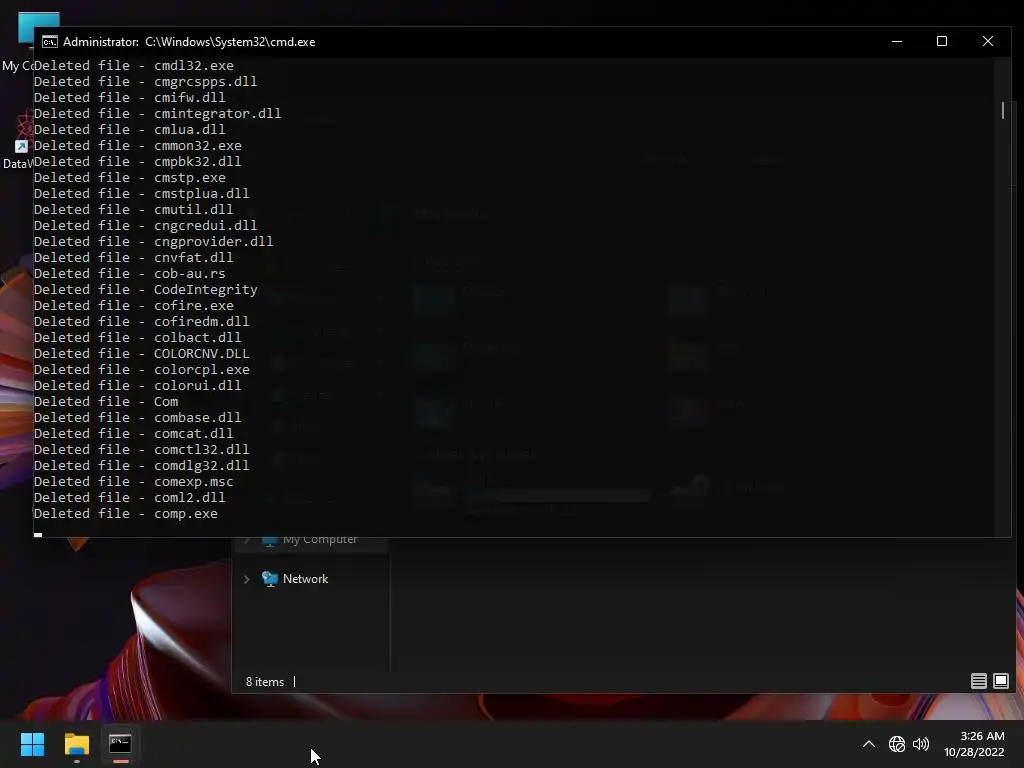Image resolution: width=1024 pixels, height=768 pixels.
Task: Switch Explorer to details view
Action: pyautogui.click(x=978, y=681)
